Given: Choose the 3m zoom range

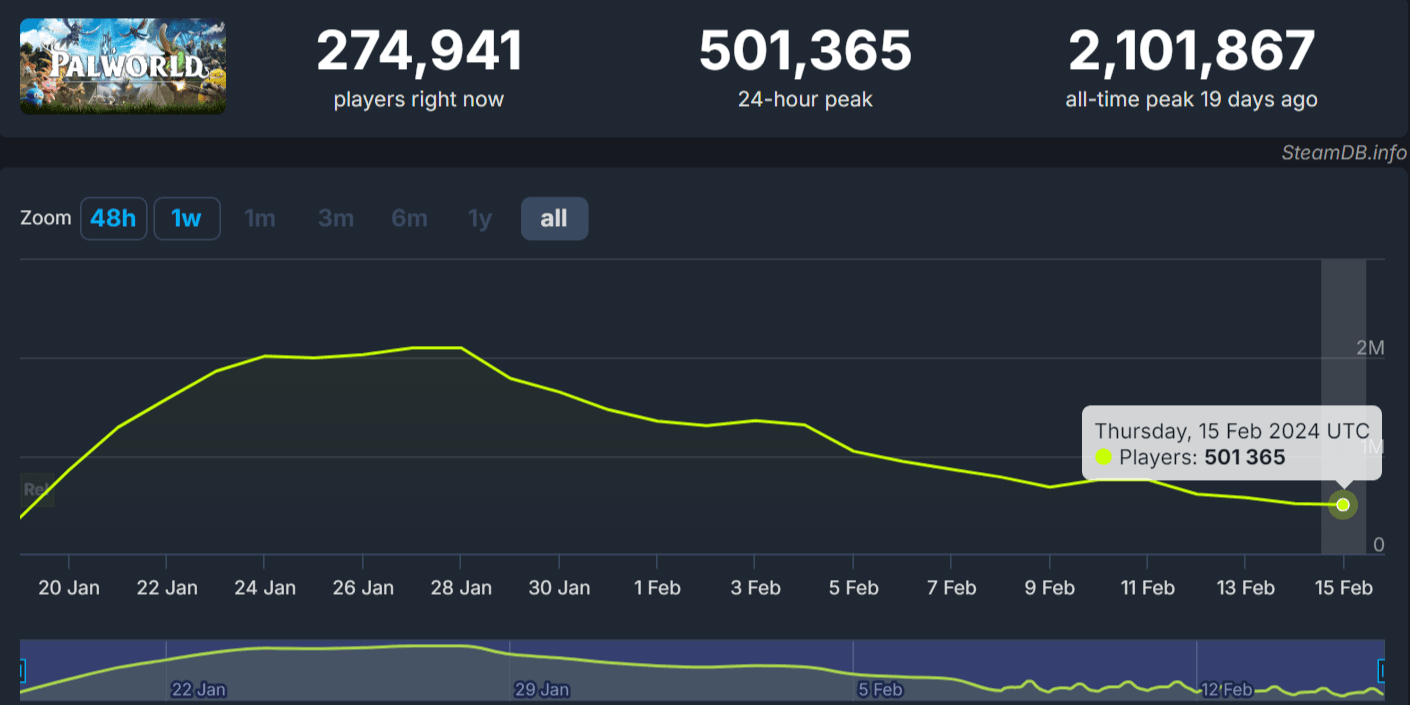Looking at the screenshot, I should (335, 218).
